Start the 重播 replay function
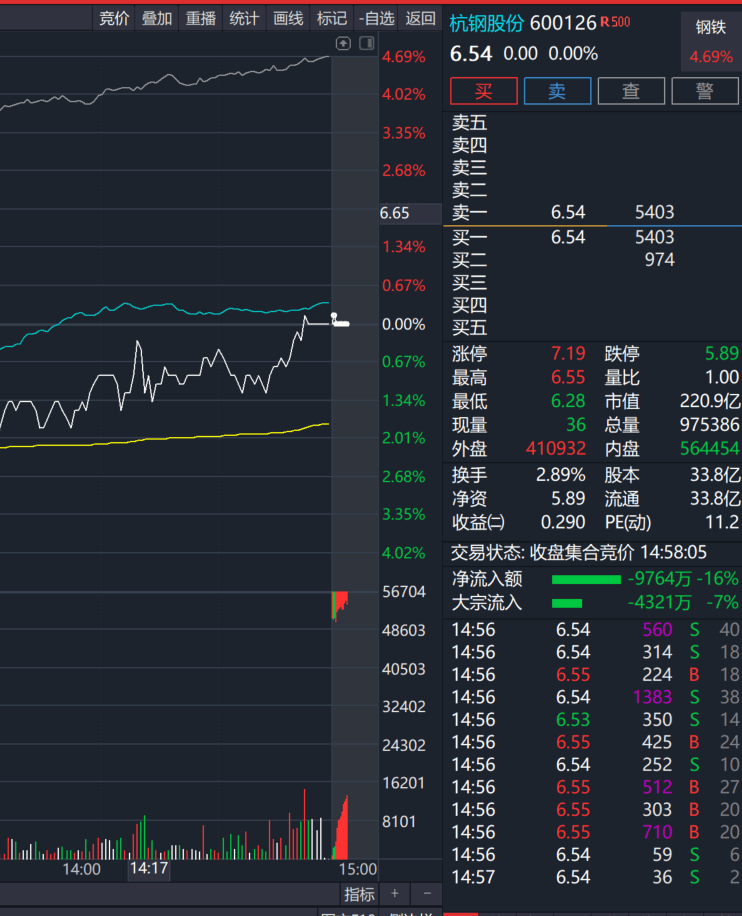 201,19
